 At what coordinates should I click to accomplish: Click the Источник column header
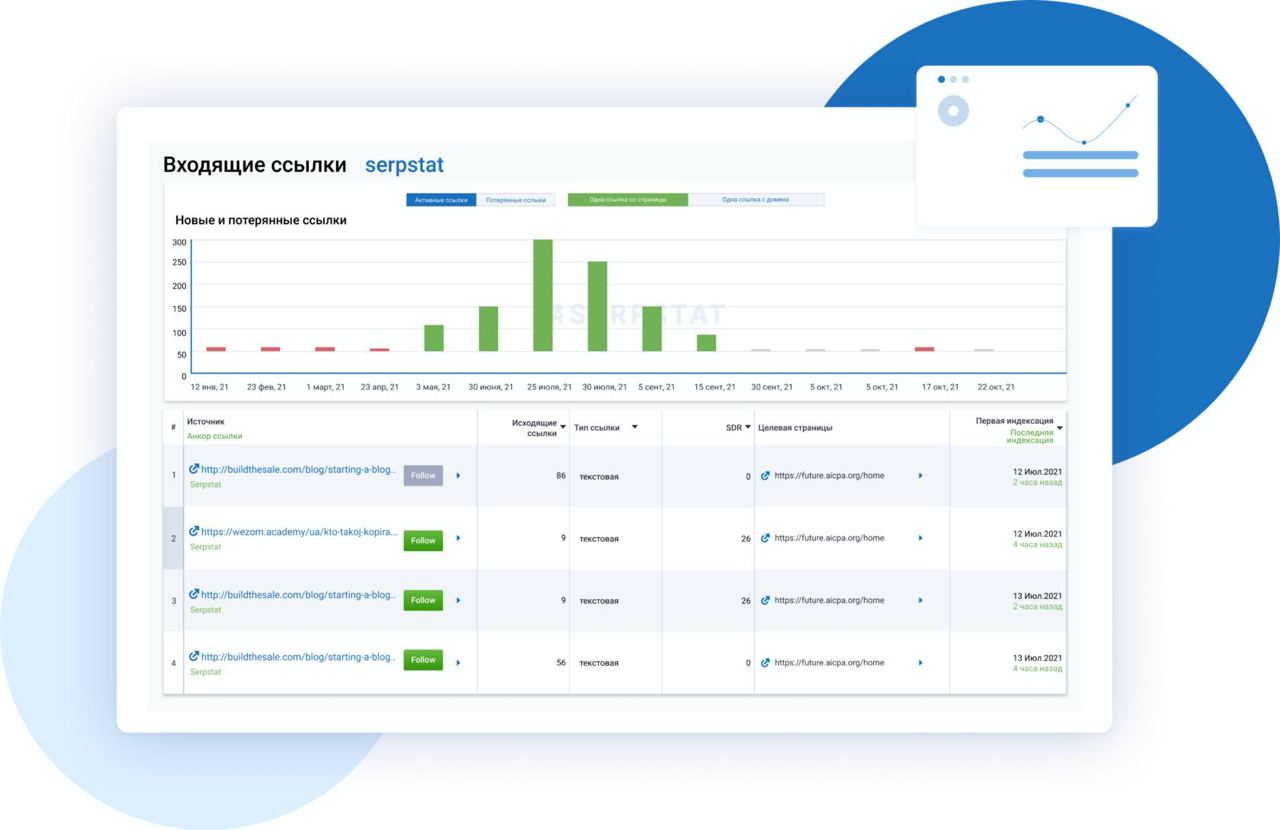click(x=206, y=422)
